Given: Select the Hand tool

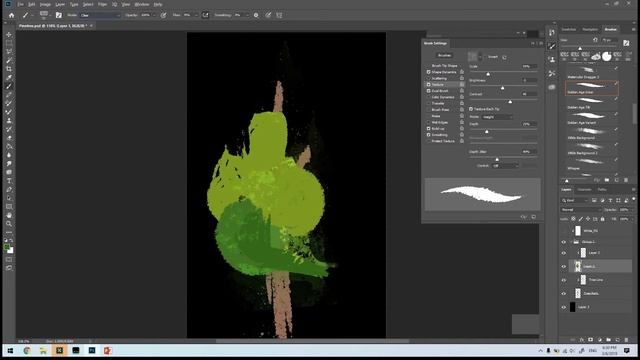Looking at the screenshot, I should coord(9,215).
